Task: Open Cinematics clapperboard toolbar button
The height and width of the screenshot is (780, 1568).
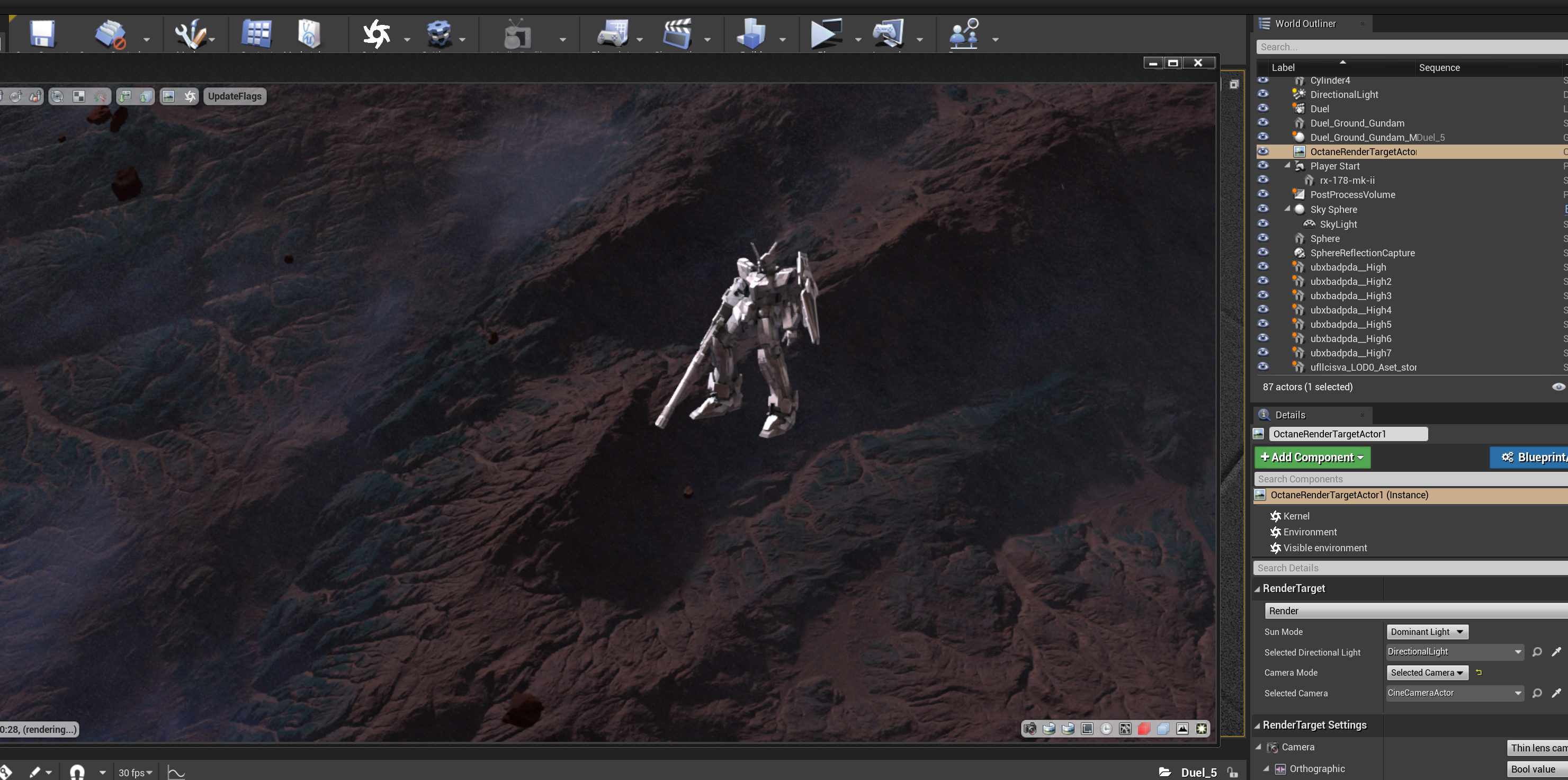Action: click(x=677, y=34)
